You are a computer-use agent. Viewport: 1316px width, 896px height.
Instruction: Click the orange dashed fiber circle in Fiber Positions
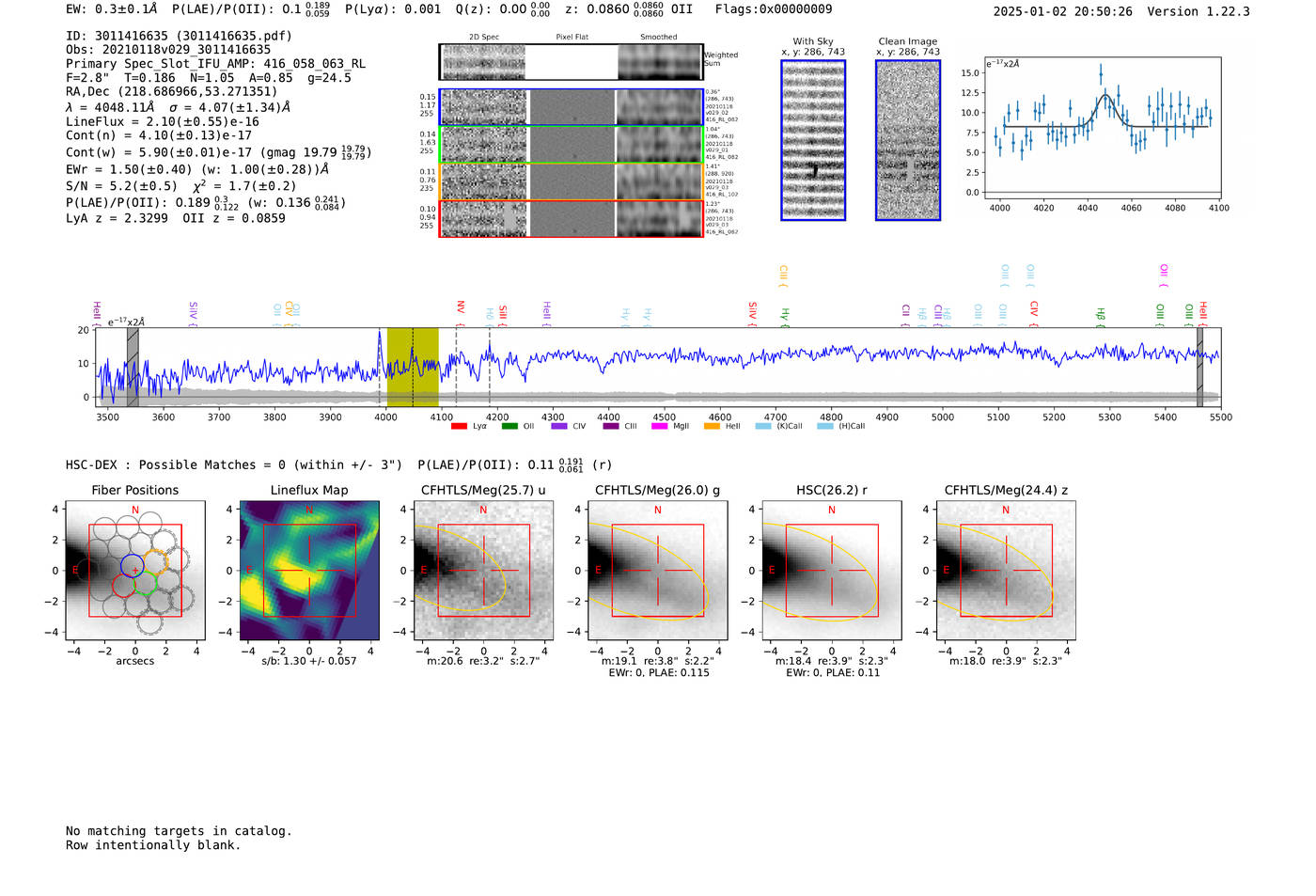[x=155, y=563]
